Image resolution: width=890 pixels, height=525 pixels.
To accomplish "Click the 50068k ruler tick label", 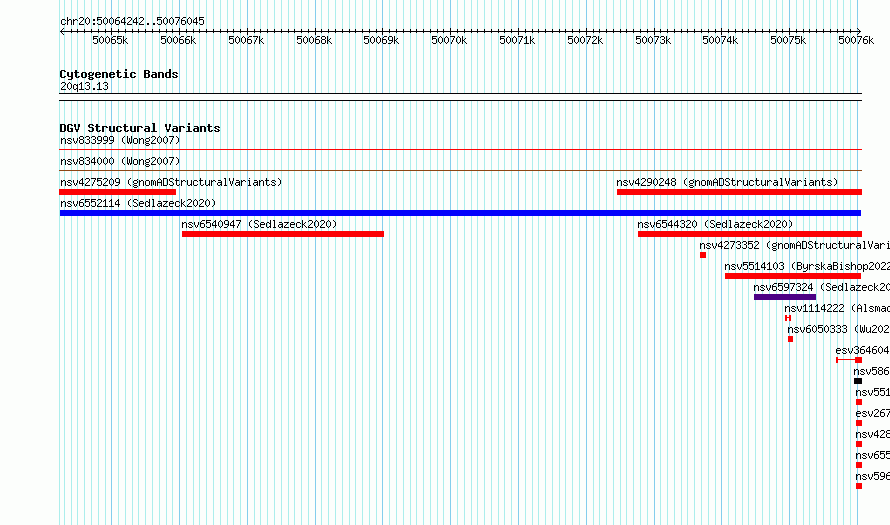I will pyautogui.click(x=314, y=40).
